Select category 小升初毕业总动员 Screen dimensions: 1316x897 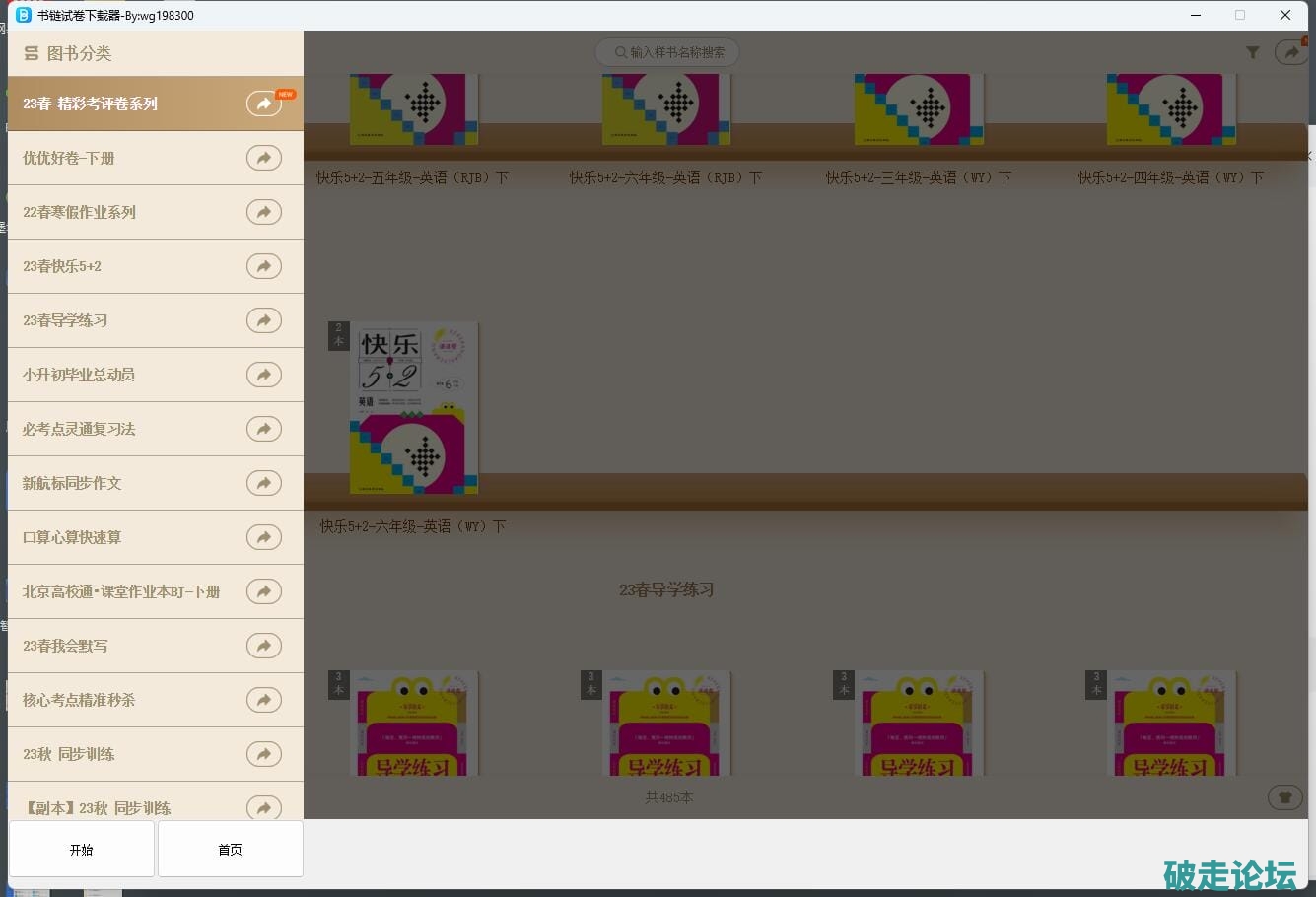pyautogui.click(x=156, y=375)
